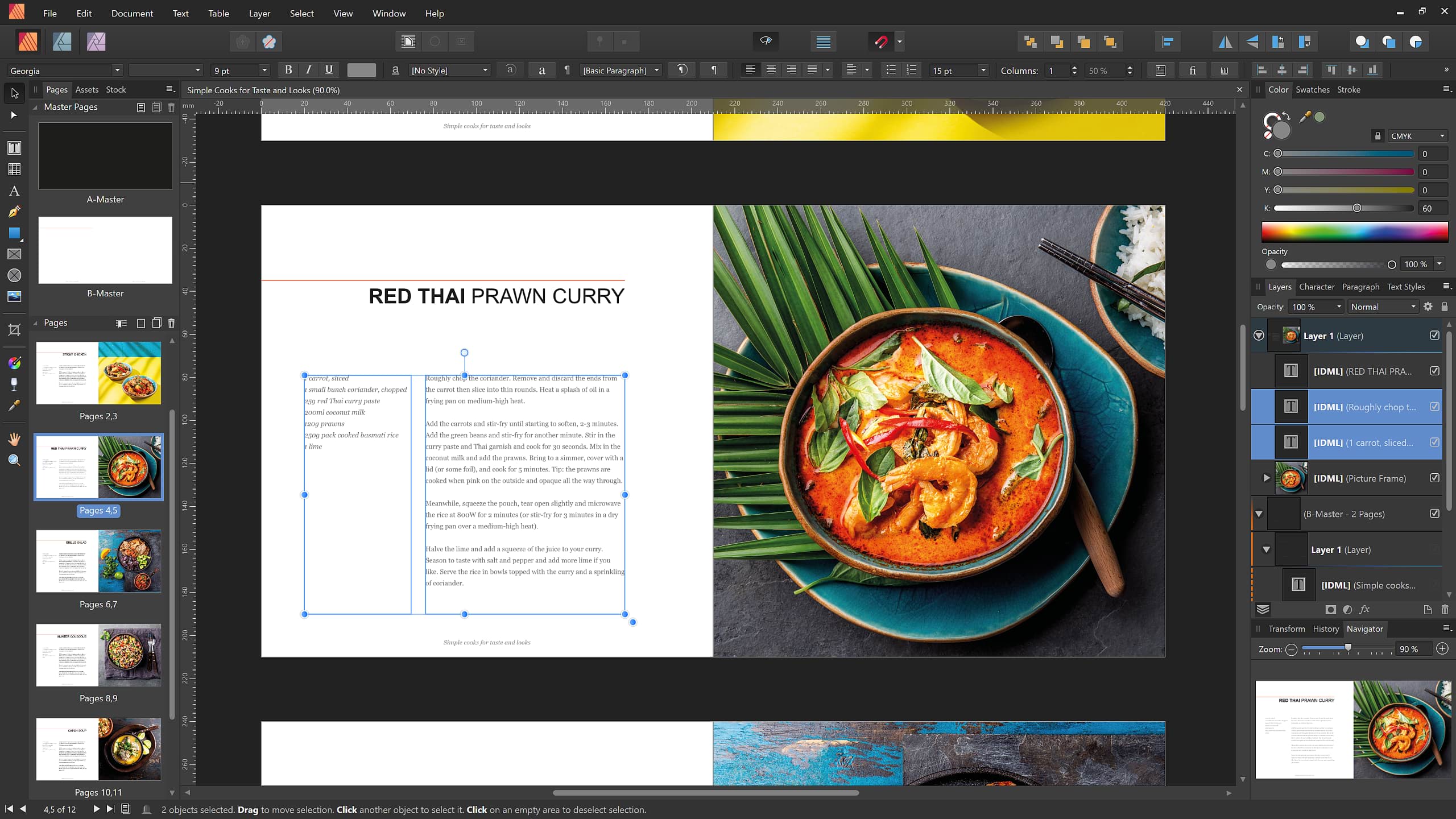Expand the Picture Frame layer
This screenshot has height=819, width=1456.
tap(1266, 478)
